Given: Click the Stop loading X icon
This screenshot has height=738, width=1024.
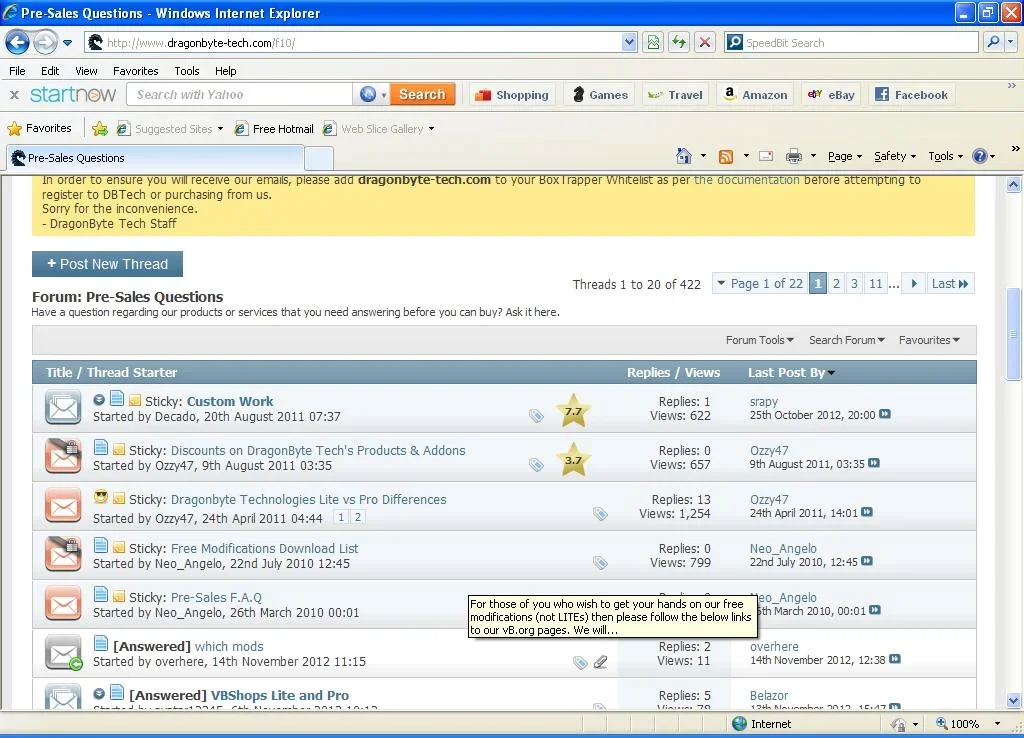Looking at the screenshot, I should (705, 42).
